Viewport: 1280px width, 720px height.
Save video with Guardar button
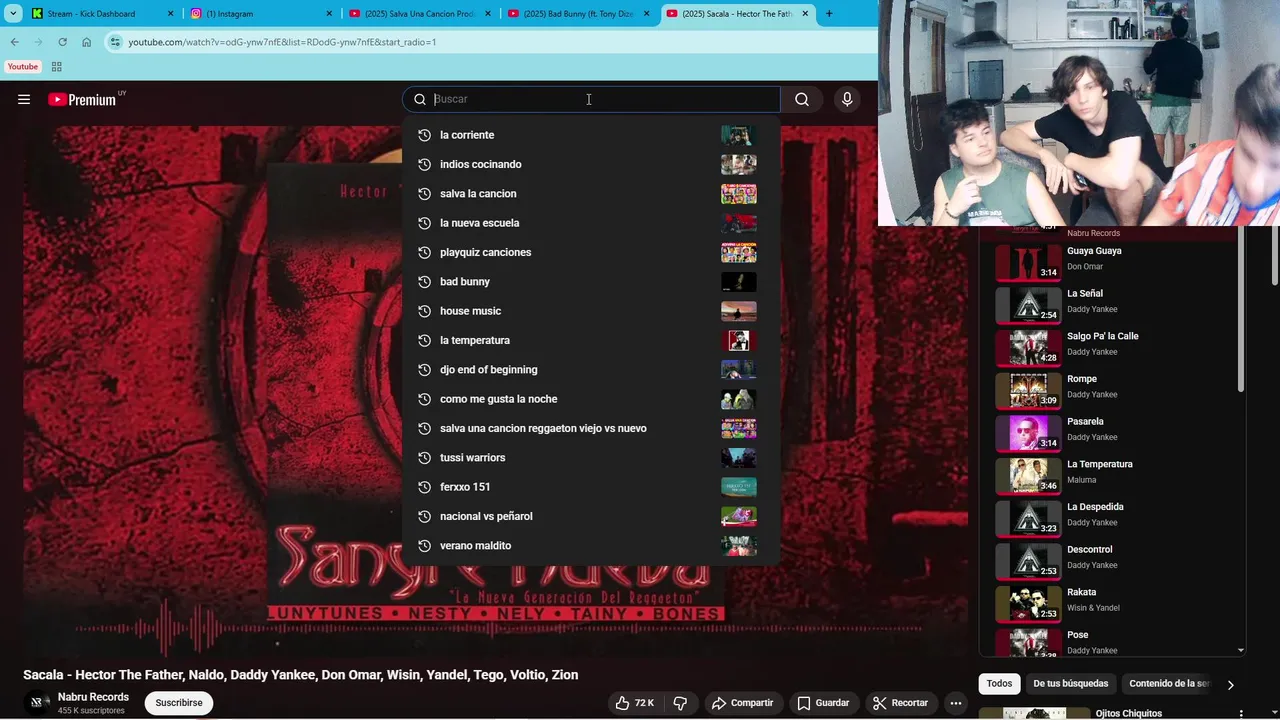tap(823, 703)
